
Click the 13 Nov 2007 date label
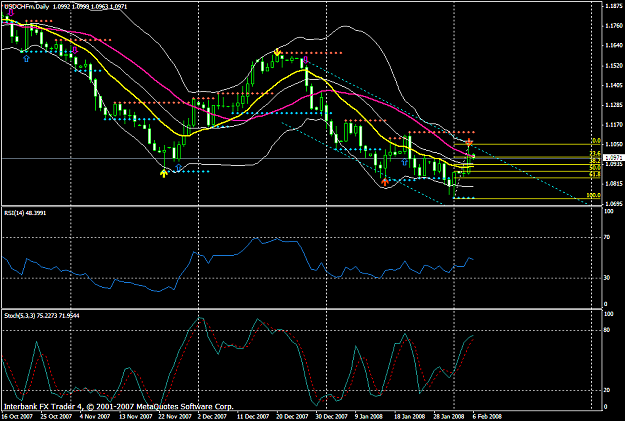pos(135,417)
